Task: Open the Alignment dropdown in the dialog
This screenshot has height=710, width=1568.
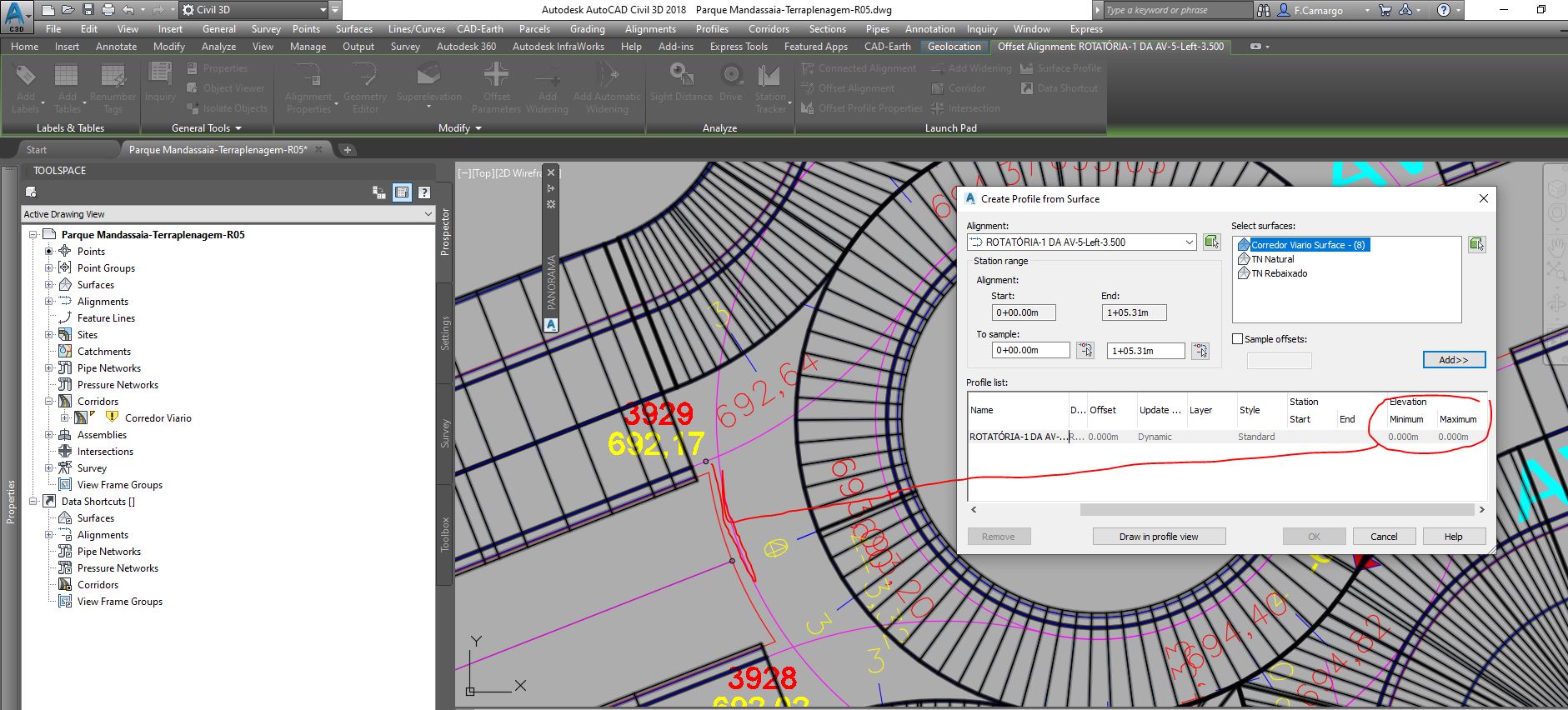Action: point(1189,242)
